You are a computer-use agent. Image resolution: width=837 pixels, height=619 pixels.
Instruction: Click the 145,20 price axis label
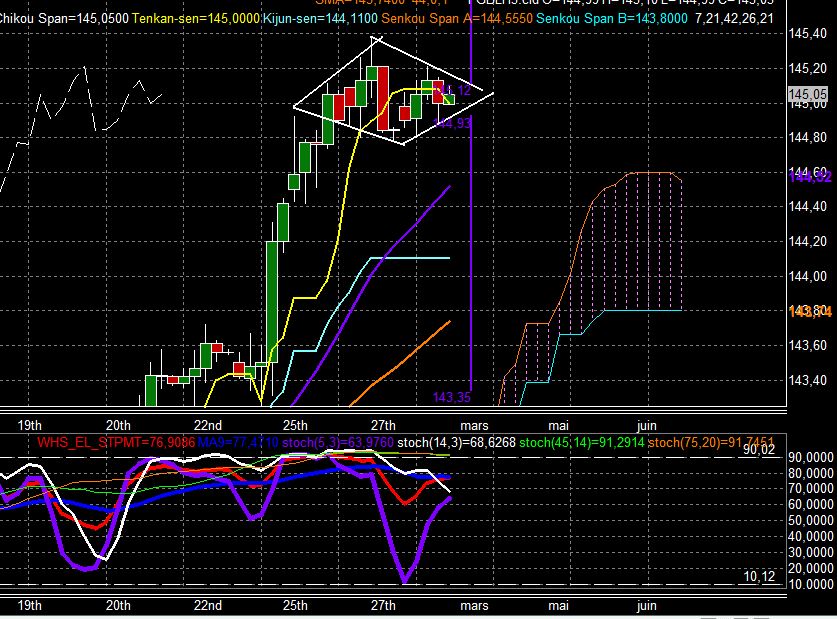tap(808, 68)
